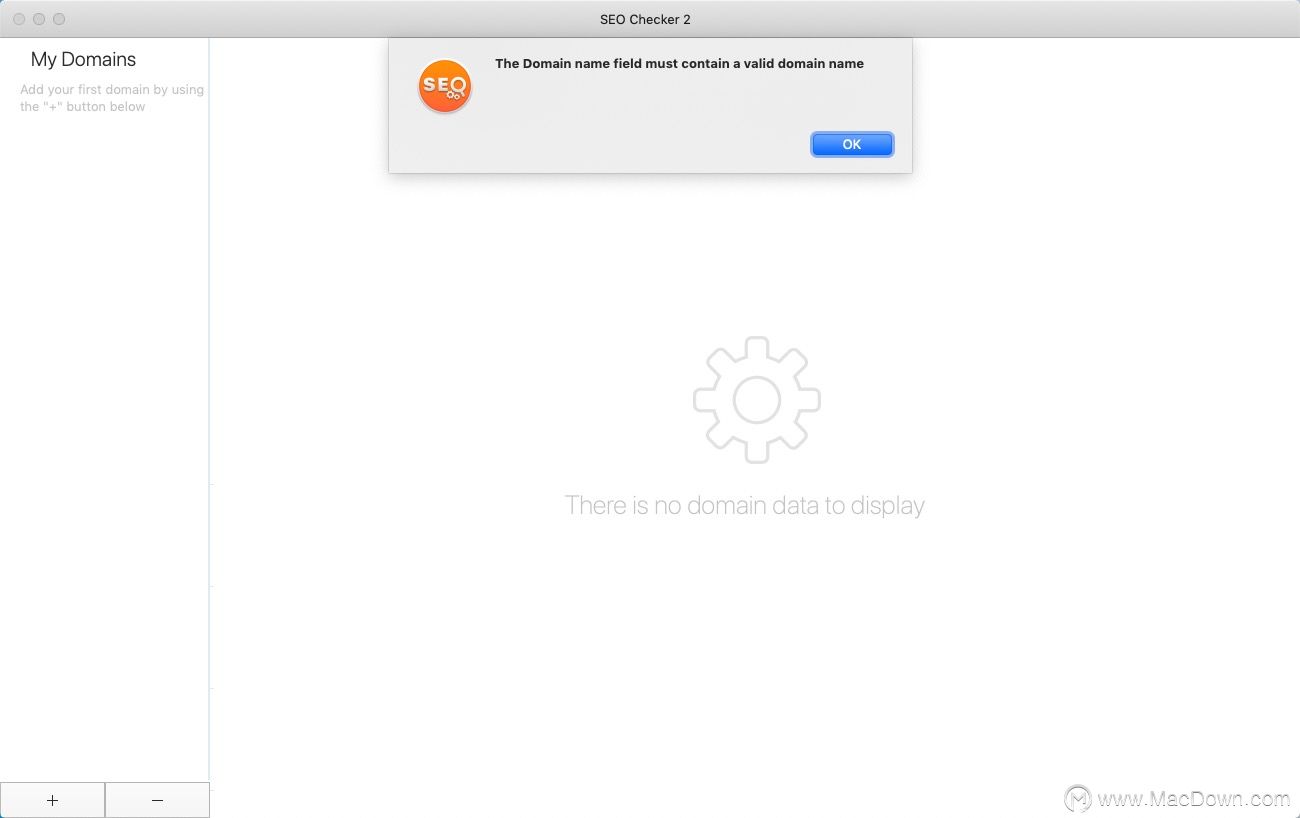The image size is (1300, 818).
Task: Click empty space in the domains sidebar list
Action: click(x=104, y=450)
